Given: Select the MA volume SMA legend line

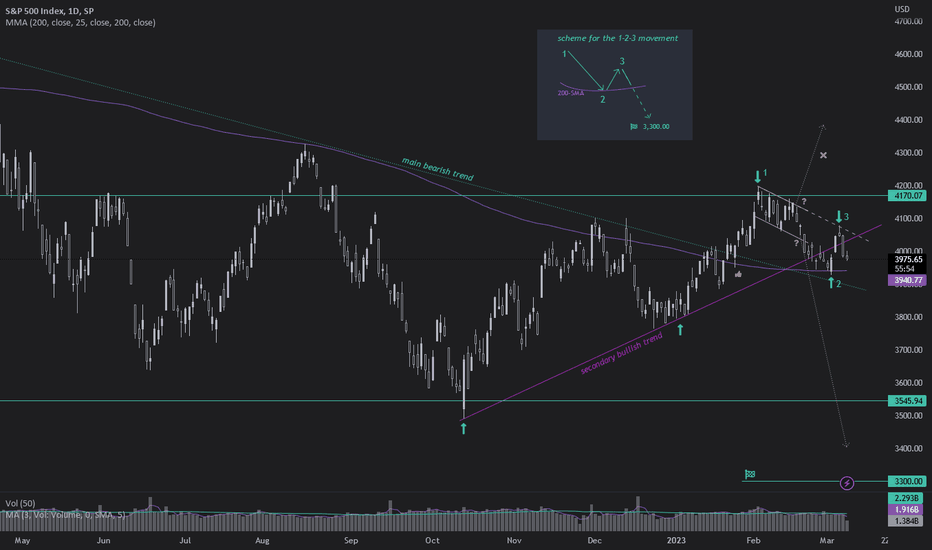Looking at the screenshot, I should pyautogui.click(x=65, y=514).
